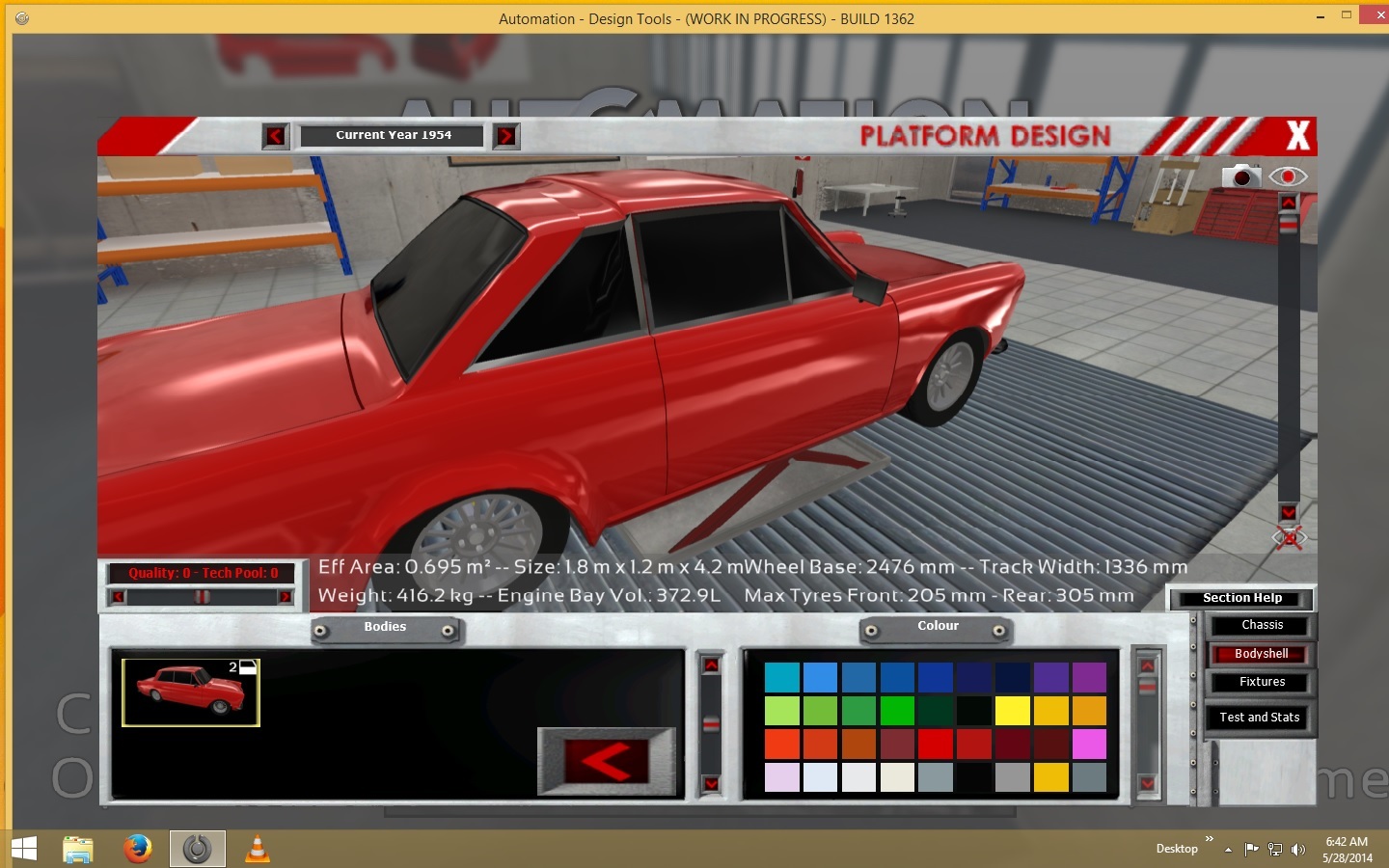Pick the yellow colour swatch
The height and width of the screenshot is (868, 1389).
(x=1012, y=711)
